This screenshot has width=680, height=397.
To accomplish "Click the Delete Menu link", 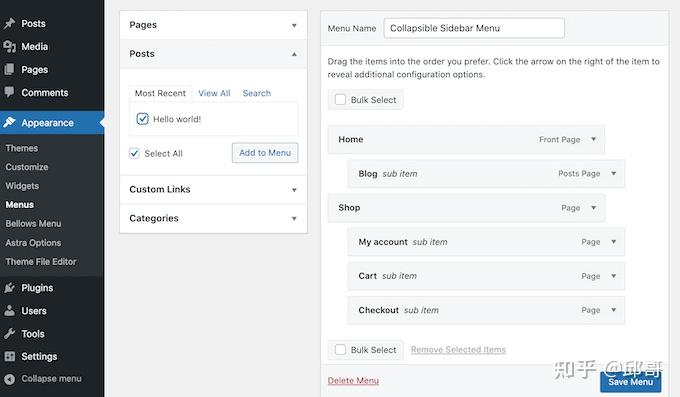I will tap(353, 381).
